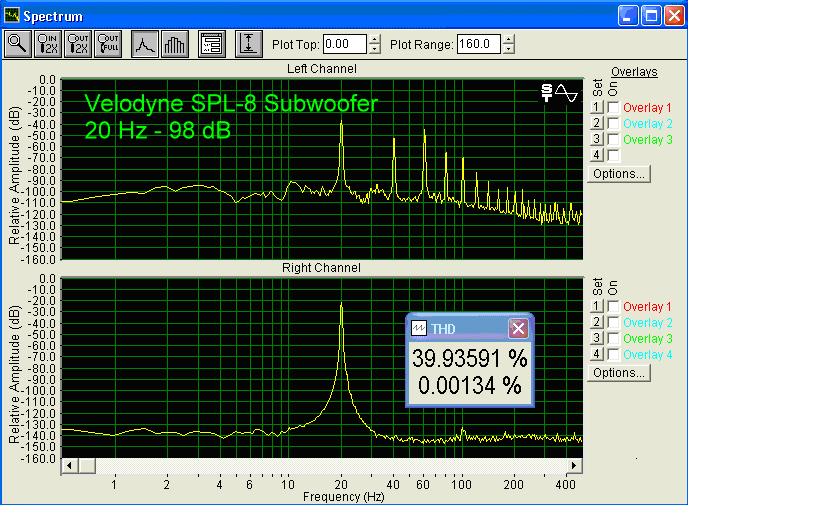The image size is (840, 525).
Task: Set overlay 2 for the Right Channel
Action: pos(596,322)
